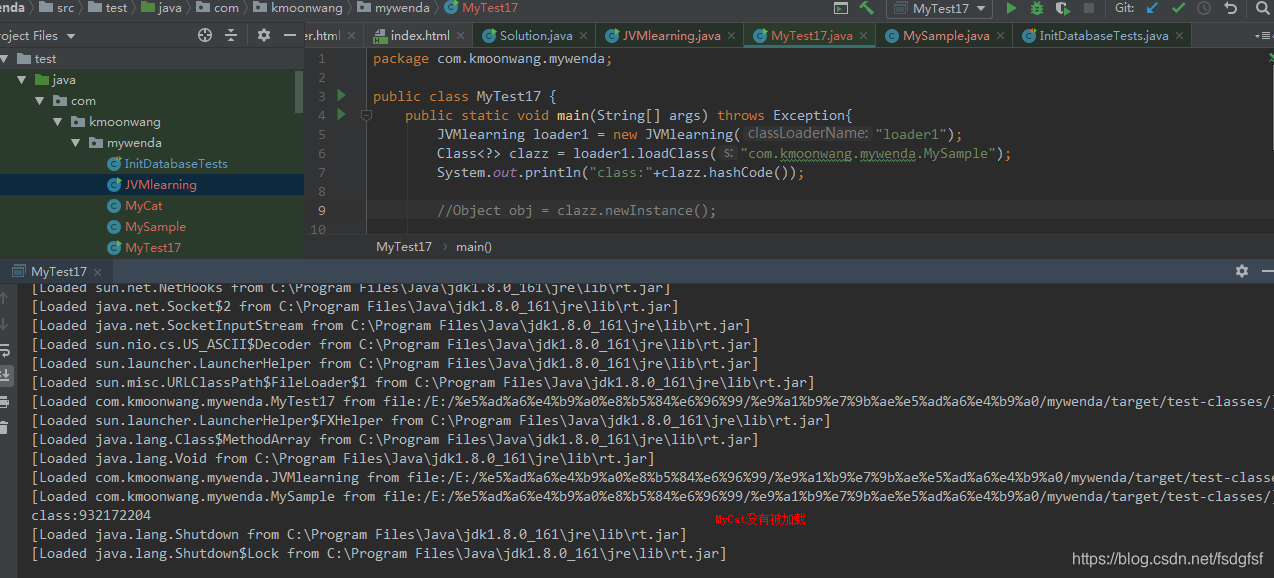Image resolution: width=1274 pixels, height=578 pixels.
Task: Click run gutter arrow beside class MyTest17
Action: (341, 96)
